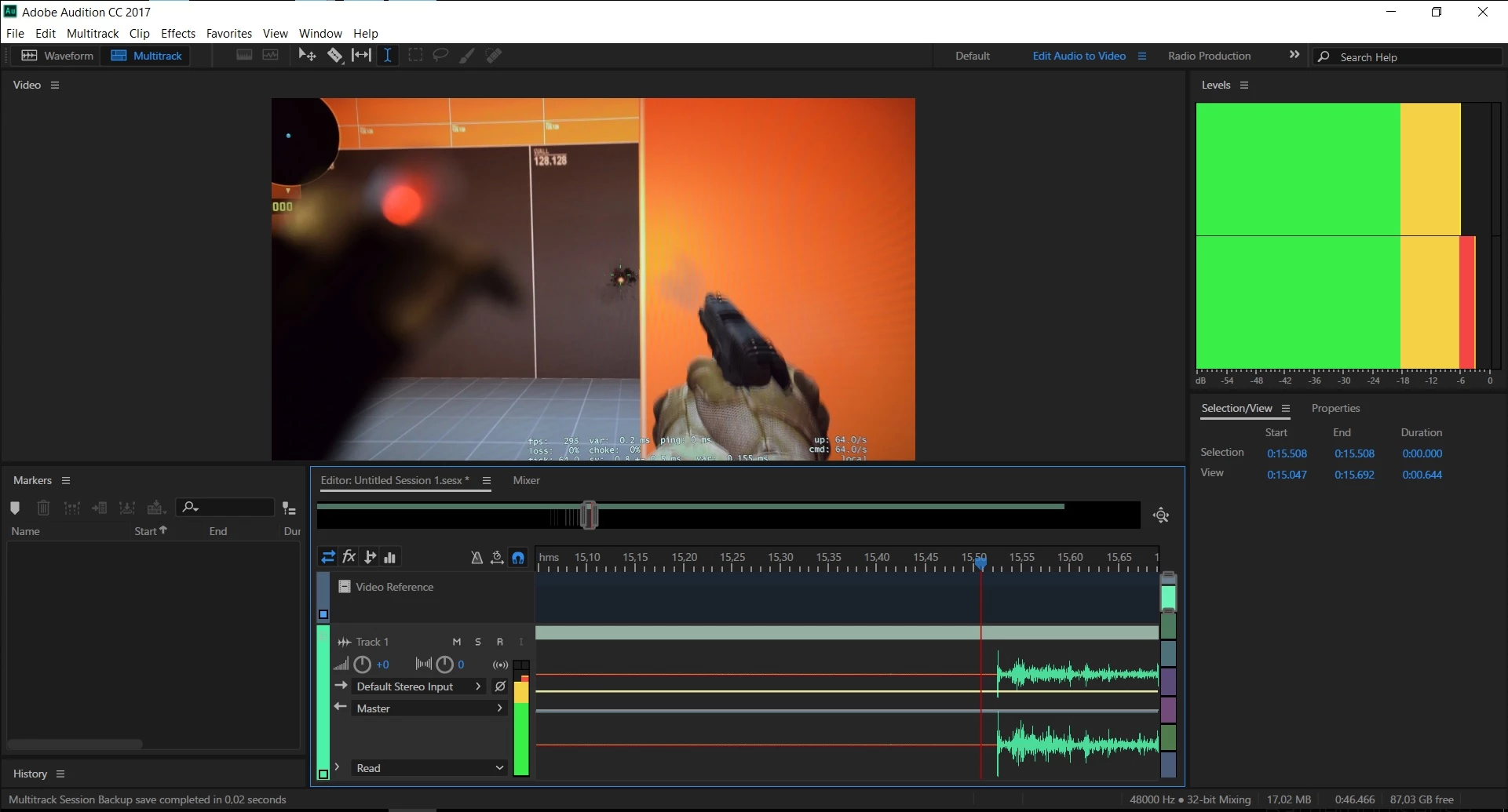Select the Default workspace
The image size is (1508, 812).
click(973, 56)
